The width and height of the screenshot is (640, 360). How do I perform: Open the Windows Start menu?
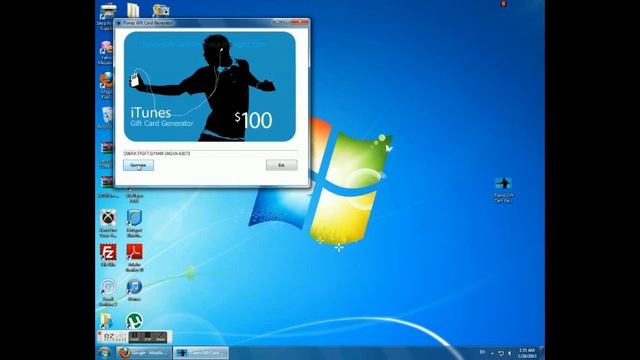coord(104,353)
